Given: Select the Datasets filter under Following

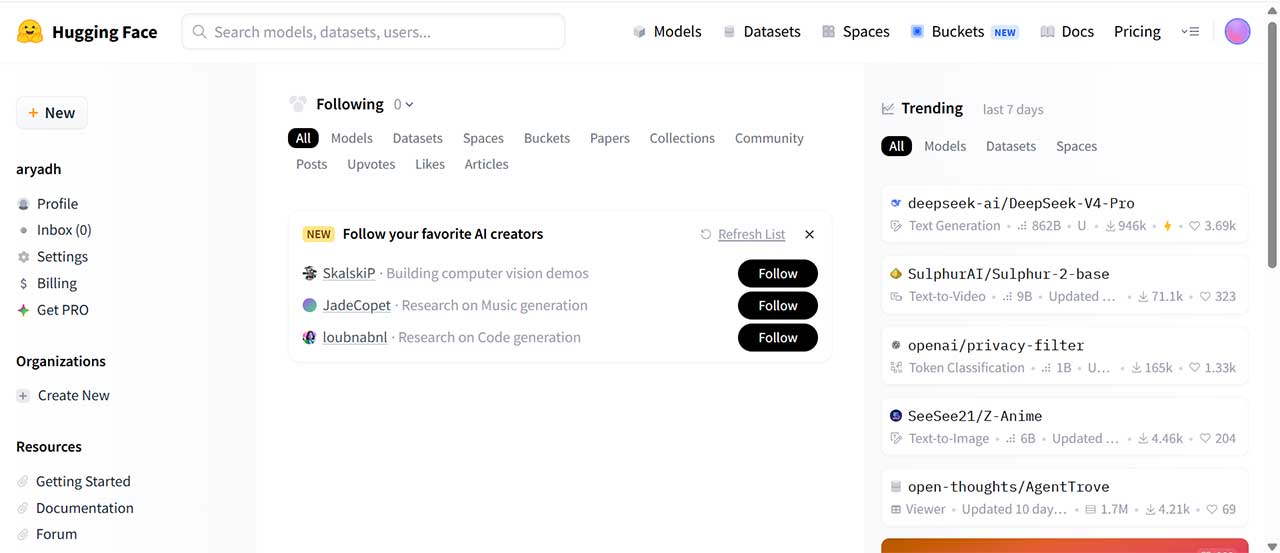Looking at the screenshot, I should pos(418,138).
